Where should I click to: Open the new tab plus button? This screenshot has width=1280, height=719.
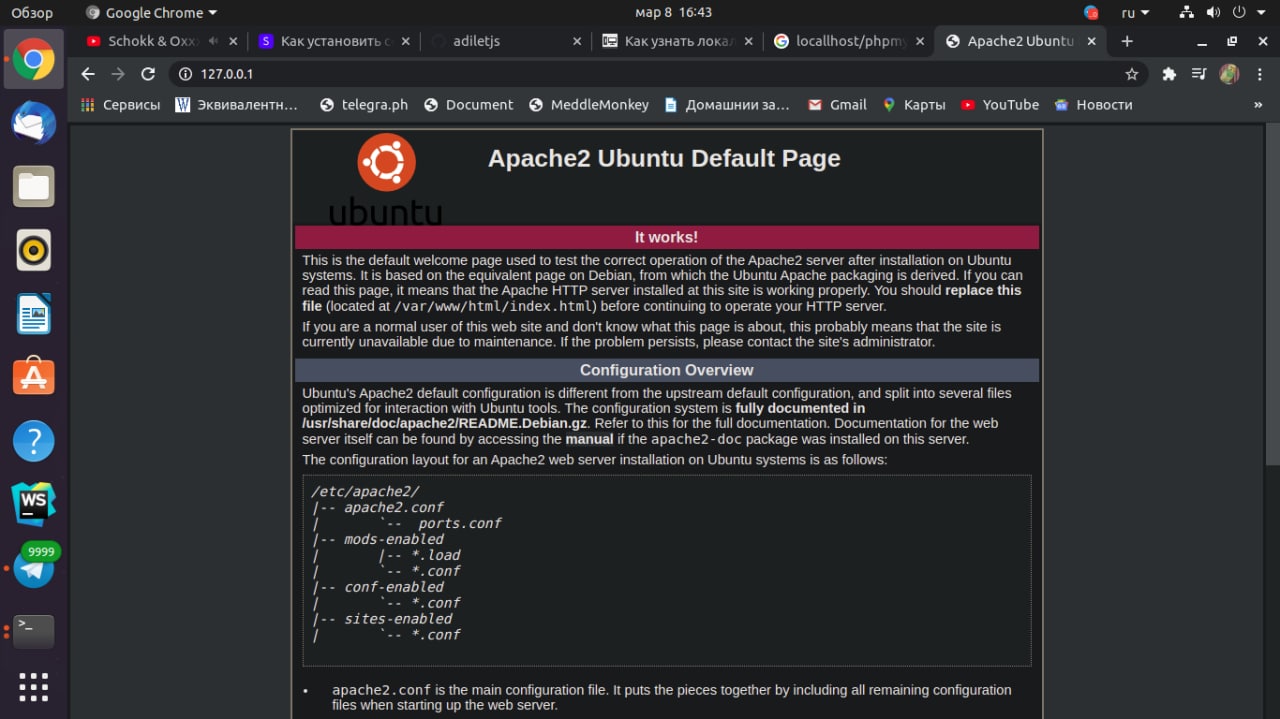tap(1127, 41)
